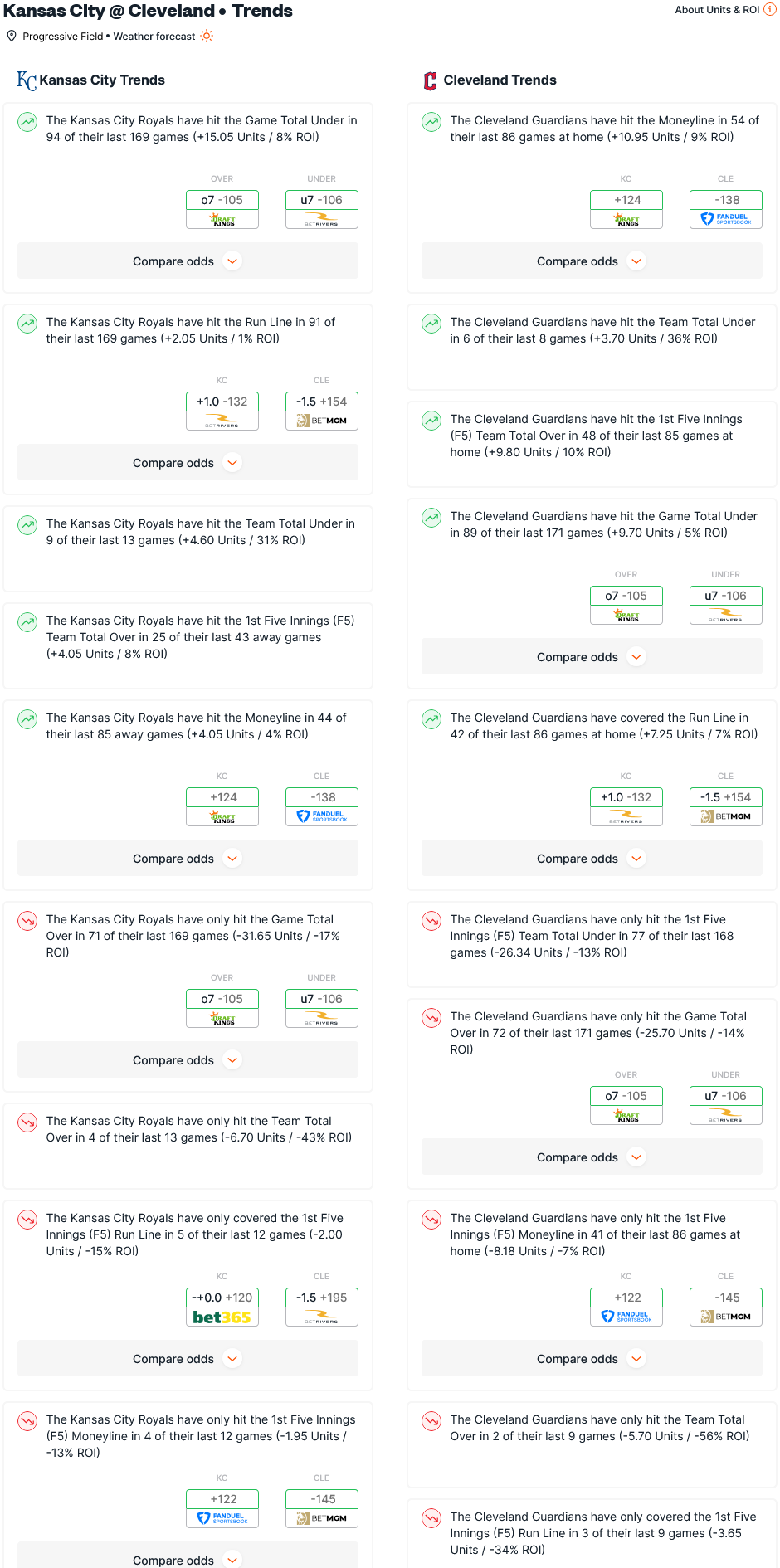Viewport: 780px width, 1568px height.
Task: Click green uptrend icon beside Royals Game Total Under
Action: point(27,122)
